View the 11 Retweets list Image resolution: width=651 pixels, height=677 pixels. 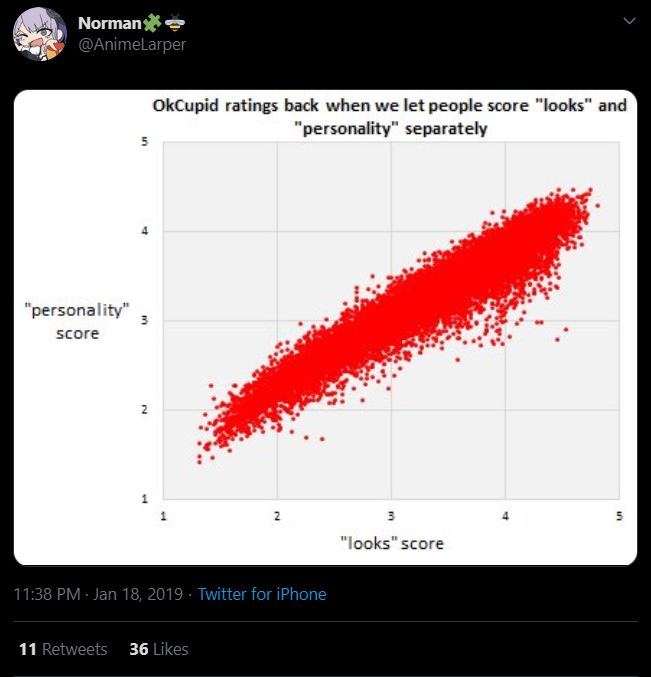pyautogui.click(x=62, y=649)
